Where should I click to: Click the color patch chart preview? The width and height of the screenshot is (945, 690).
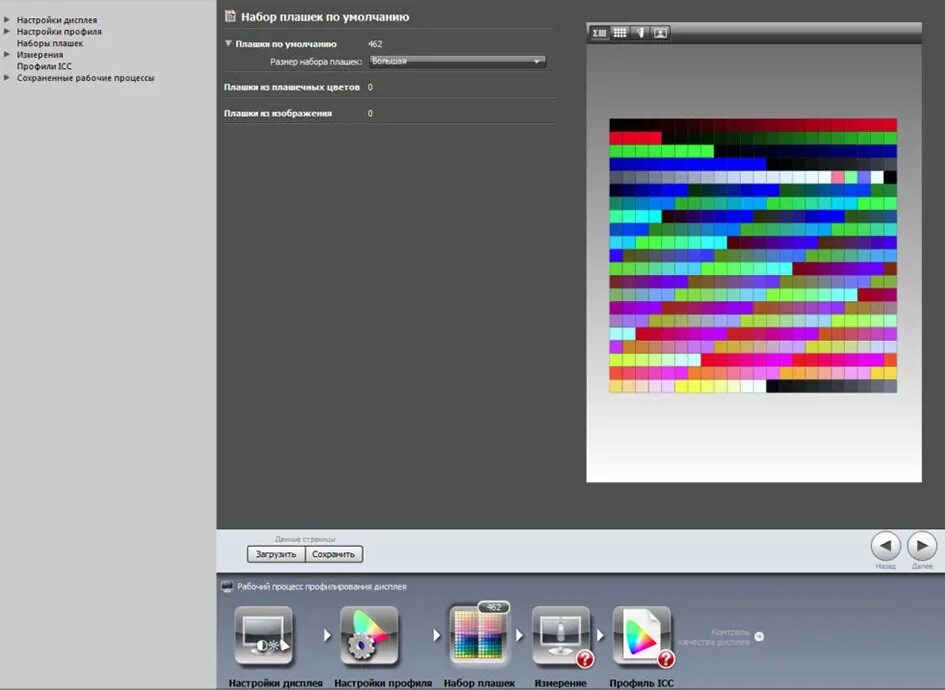click(753, 256)
